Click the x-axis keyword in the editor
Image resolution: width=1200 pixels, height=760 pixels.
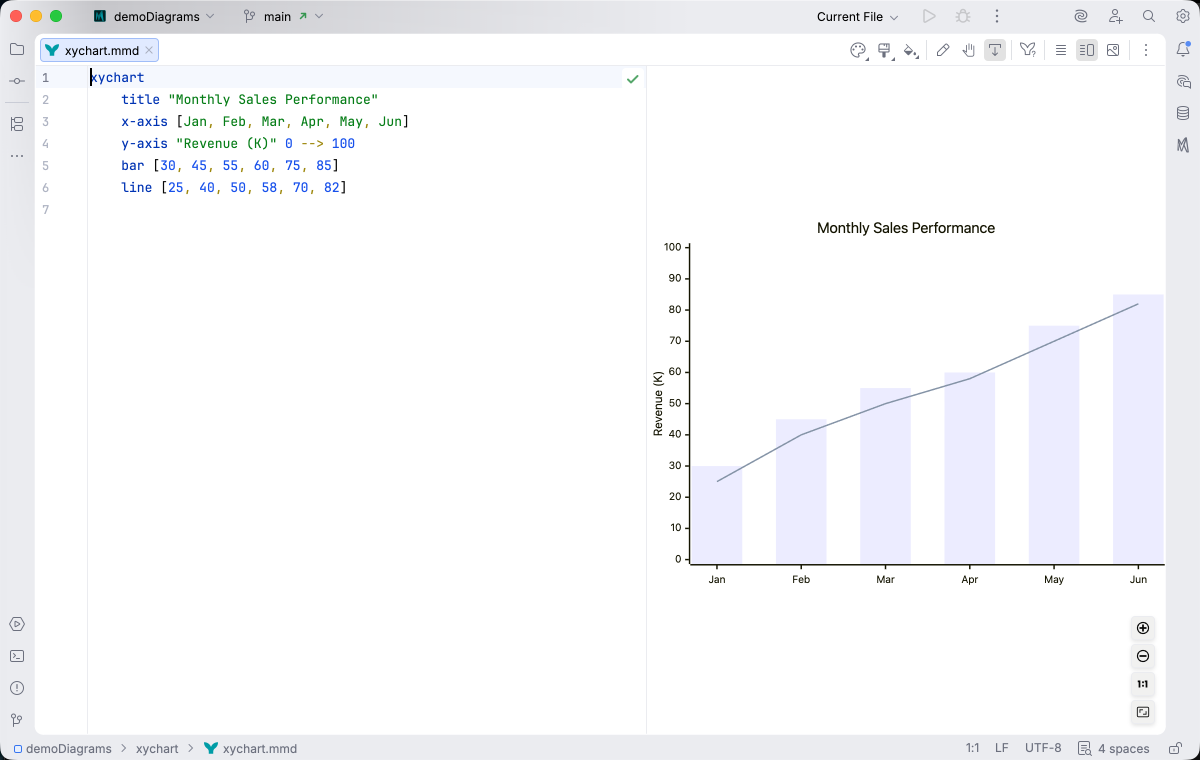[144, 121]
